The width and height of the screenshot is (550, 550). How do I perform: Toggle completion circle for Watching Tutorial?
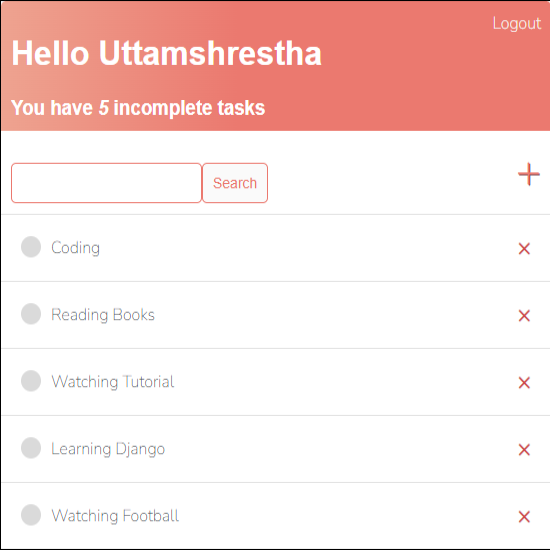click(x=31, y=381)
